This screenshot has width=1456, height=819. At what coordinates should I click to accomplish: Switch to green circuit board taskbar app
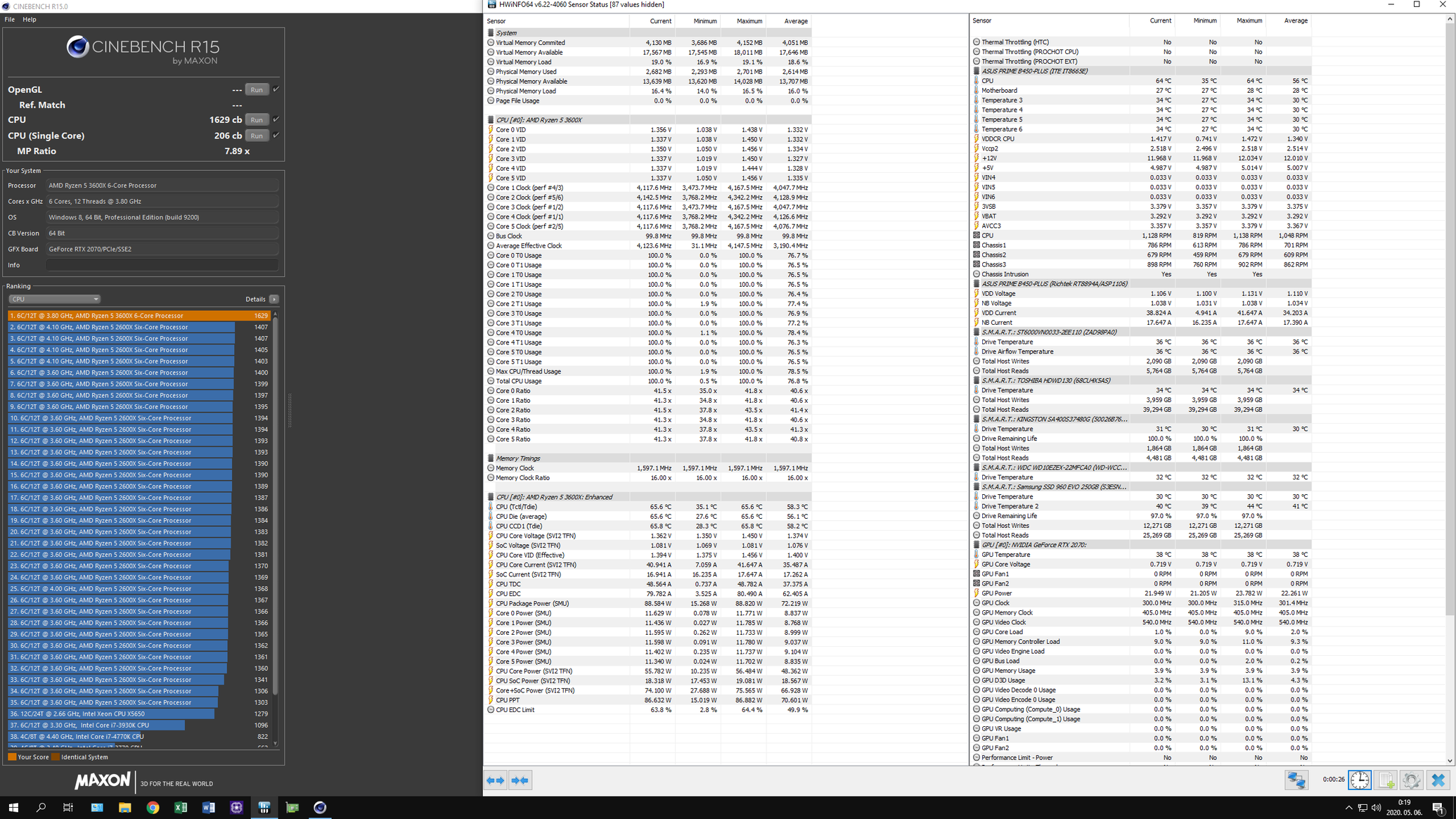pyautogui.click(x=292, y=808)
